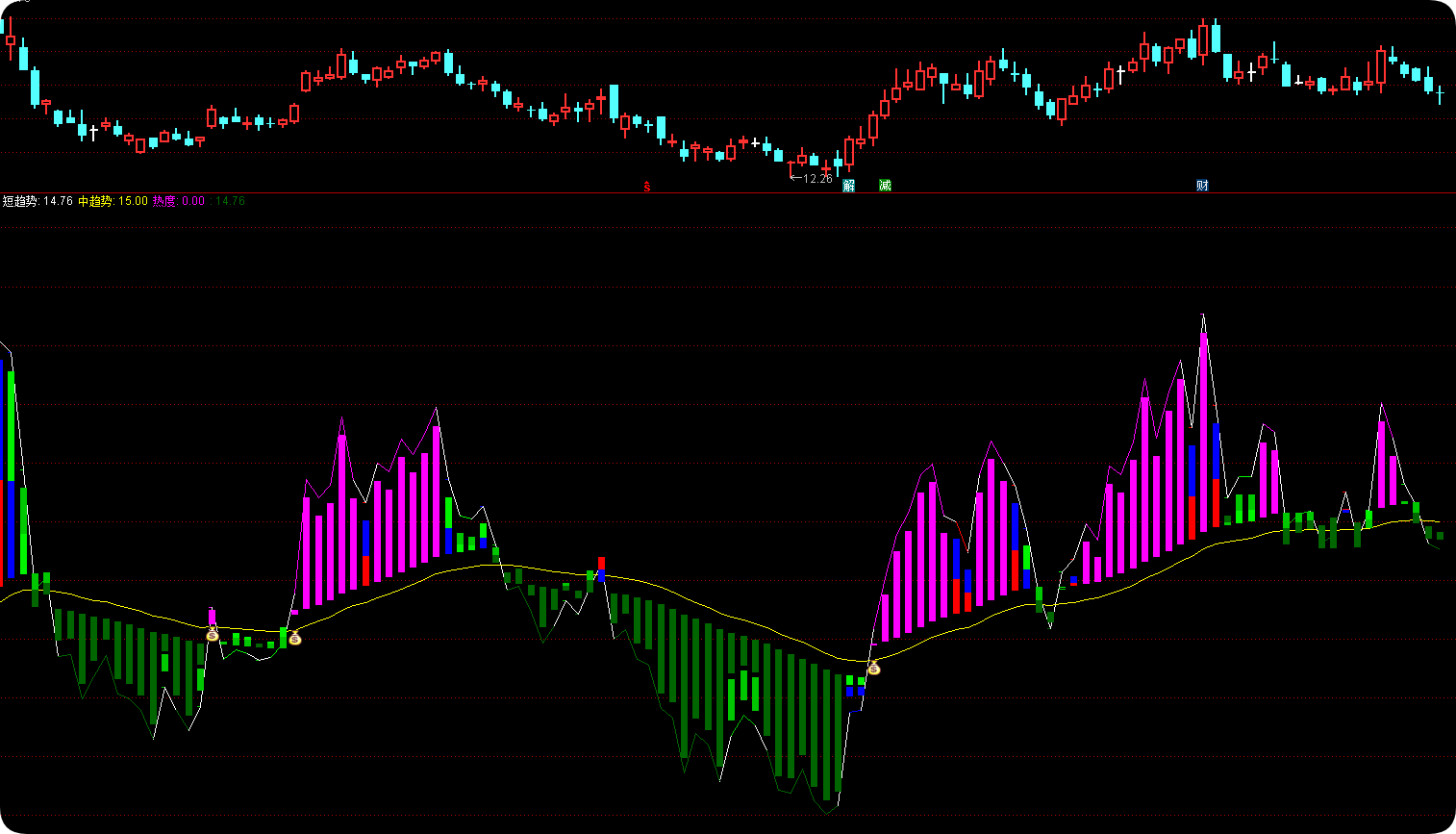1456x834 pixels.
Task: Click money bag at first magenta rally start
Action: click(294, 637)
